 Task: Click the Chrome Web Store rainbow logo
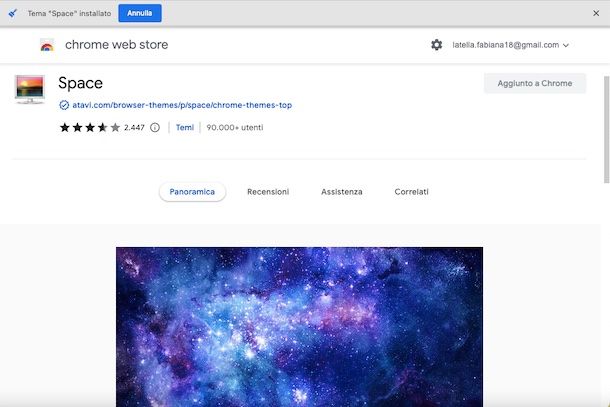coord(47,46)
